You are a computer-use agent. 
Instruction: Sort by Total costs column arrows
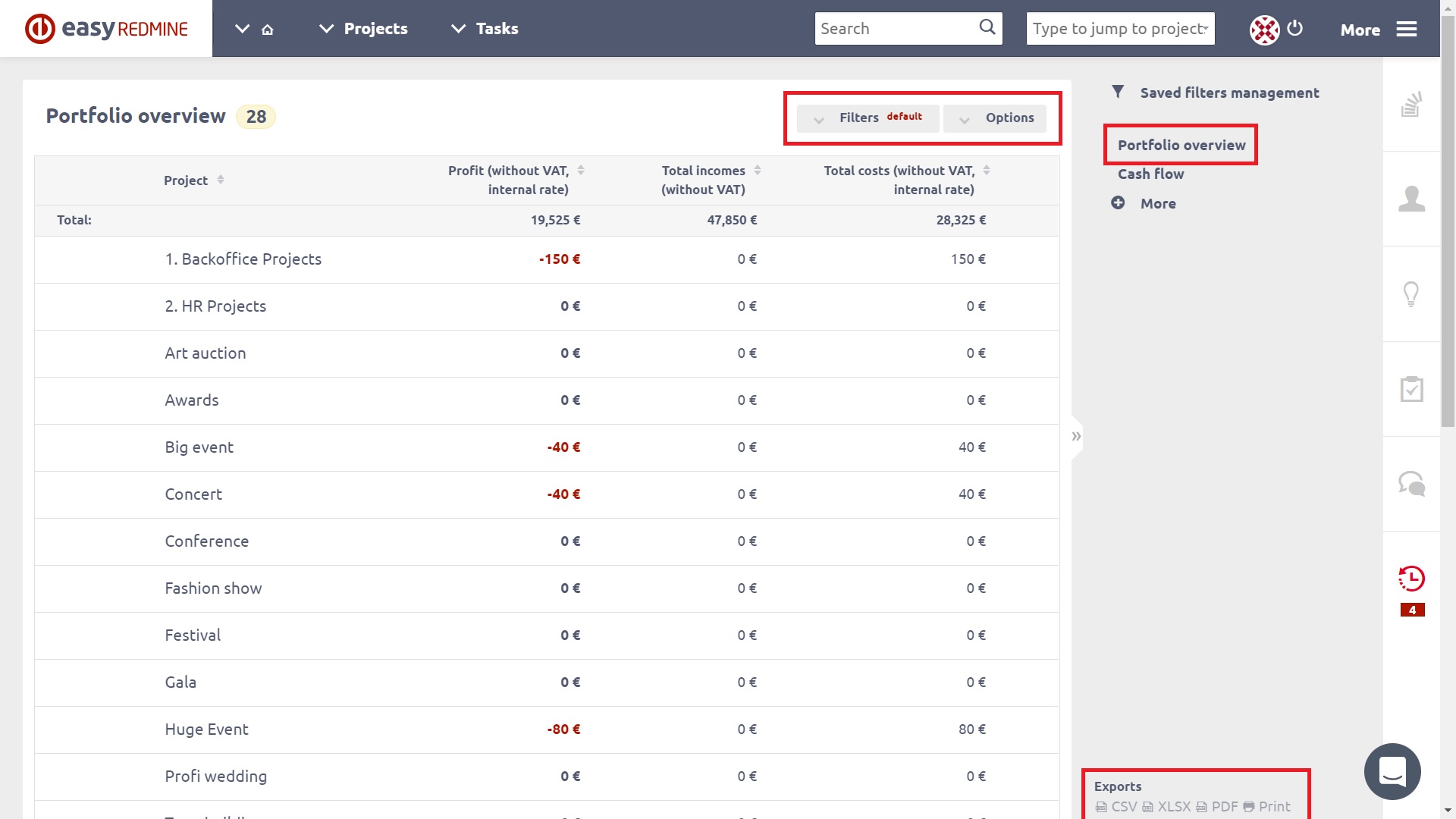tap(987, 170)
